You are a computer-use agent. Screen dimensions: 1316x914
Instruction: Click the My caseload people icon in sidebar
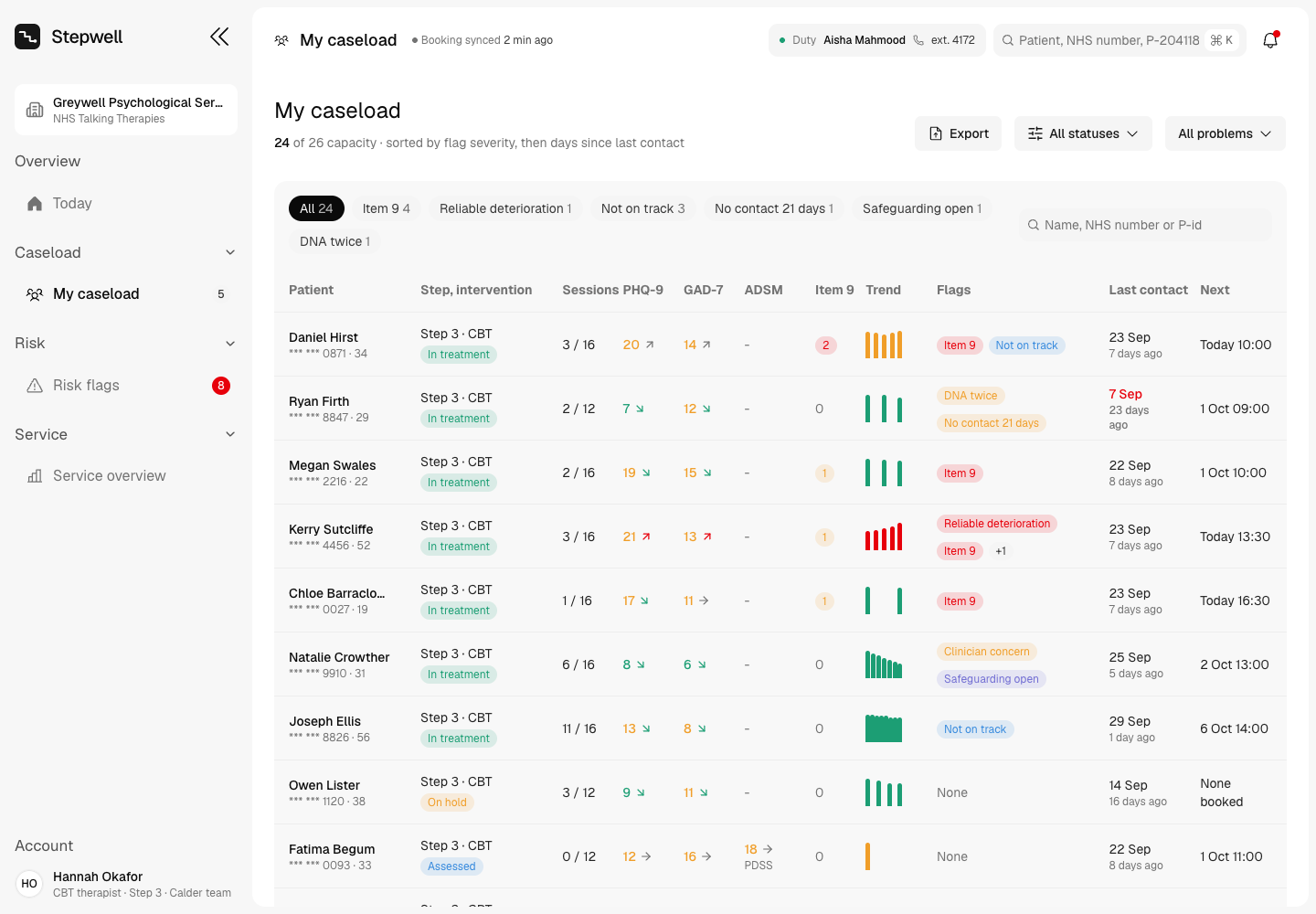tap(35, 293)
